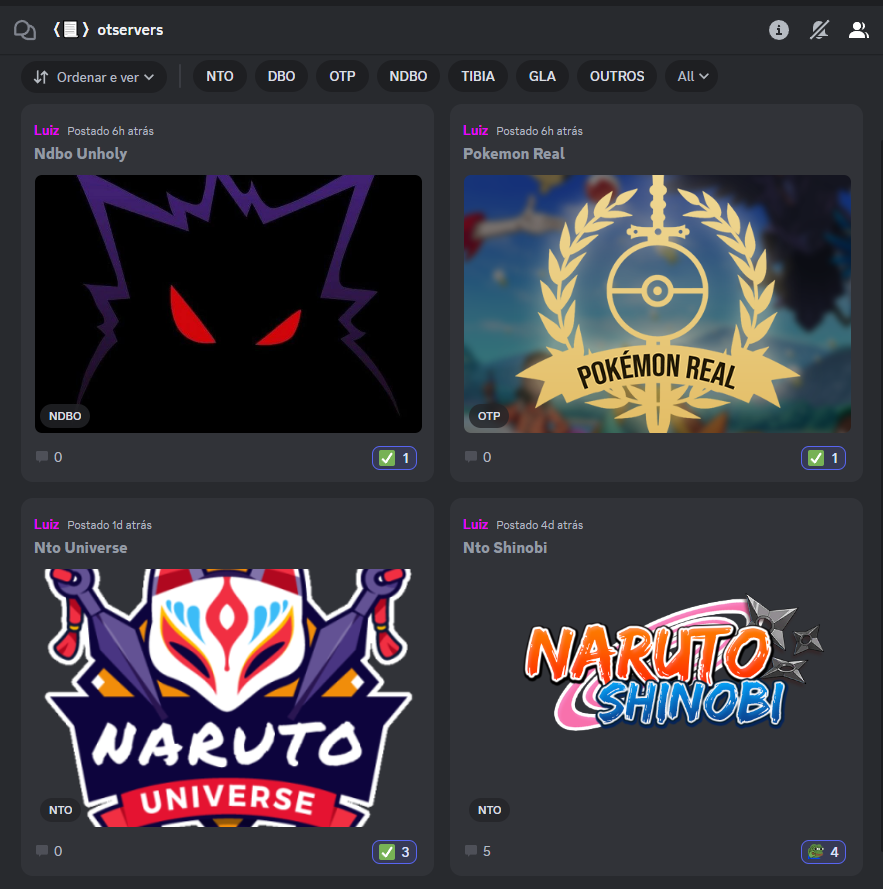Toggle checkmark reaction on Ndbo Unholy
Viewport: 883px width, 889px height.
pyautogui.click(x=395, y=458)
